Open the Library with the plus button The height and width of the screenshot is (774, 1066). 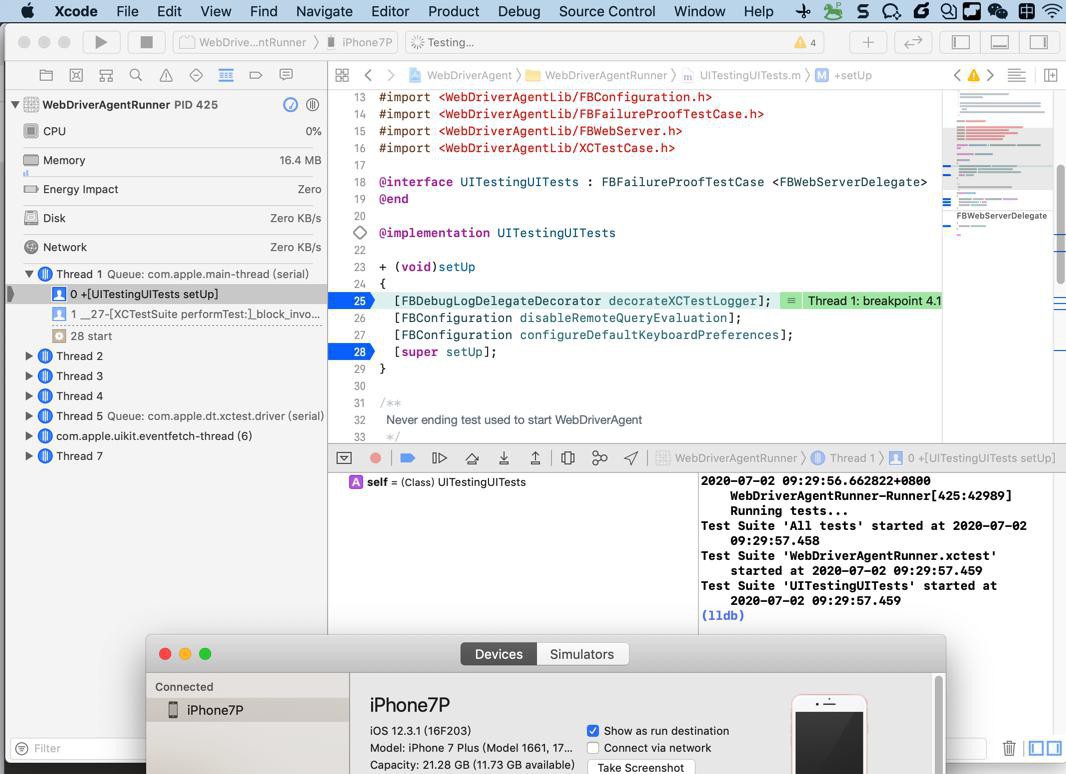click(868, 42)
